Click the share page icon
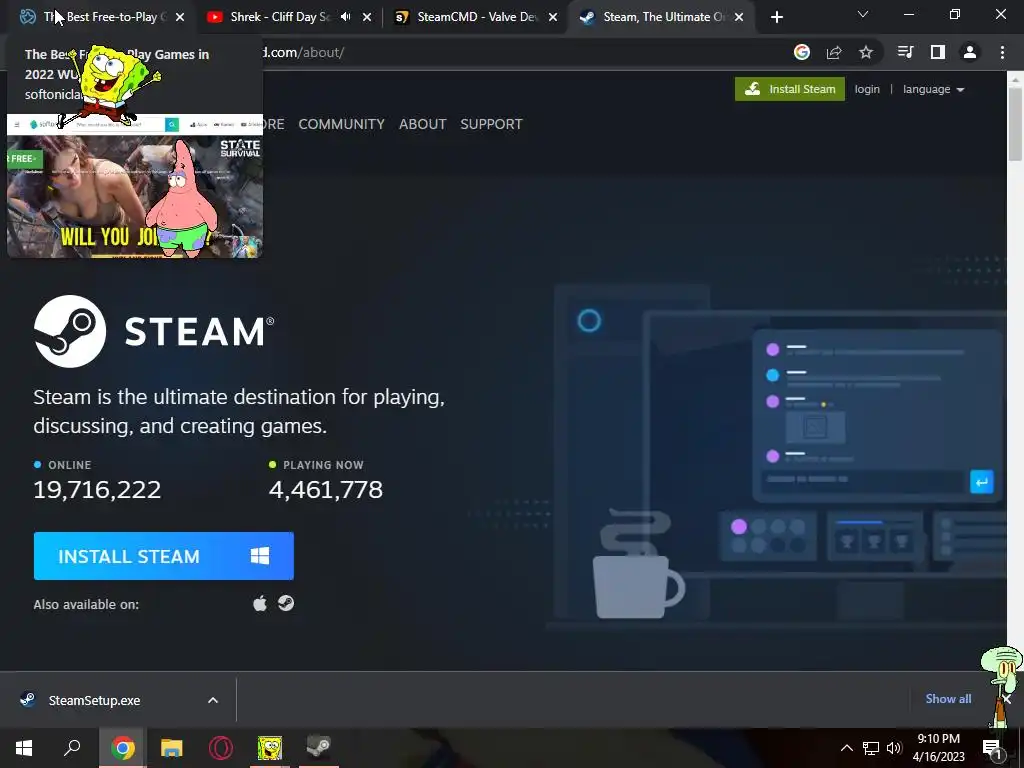The width and height of the screenshot is (1024, 768). click(x=834, y=52)
